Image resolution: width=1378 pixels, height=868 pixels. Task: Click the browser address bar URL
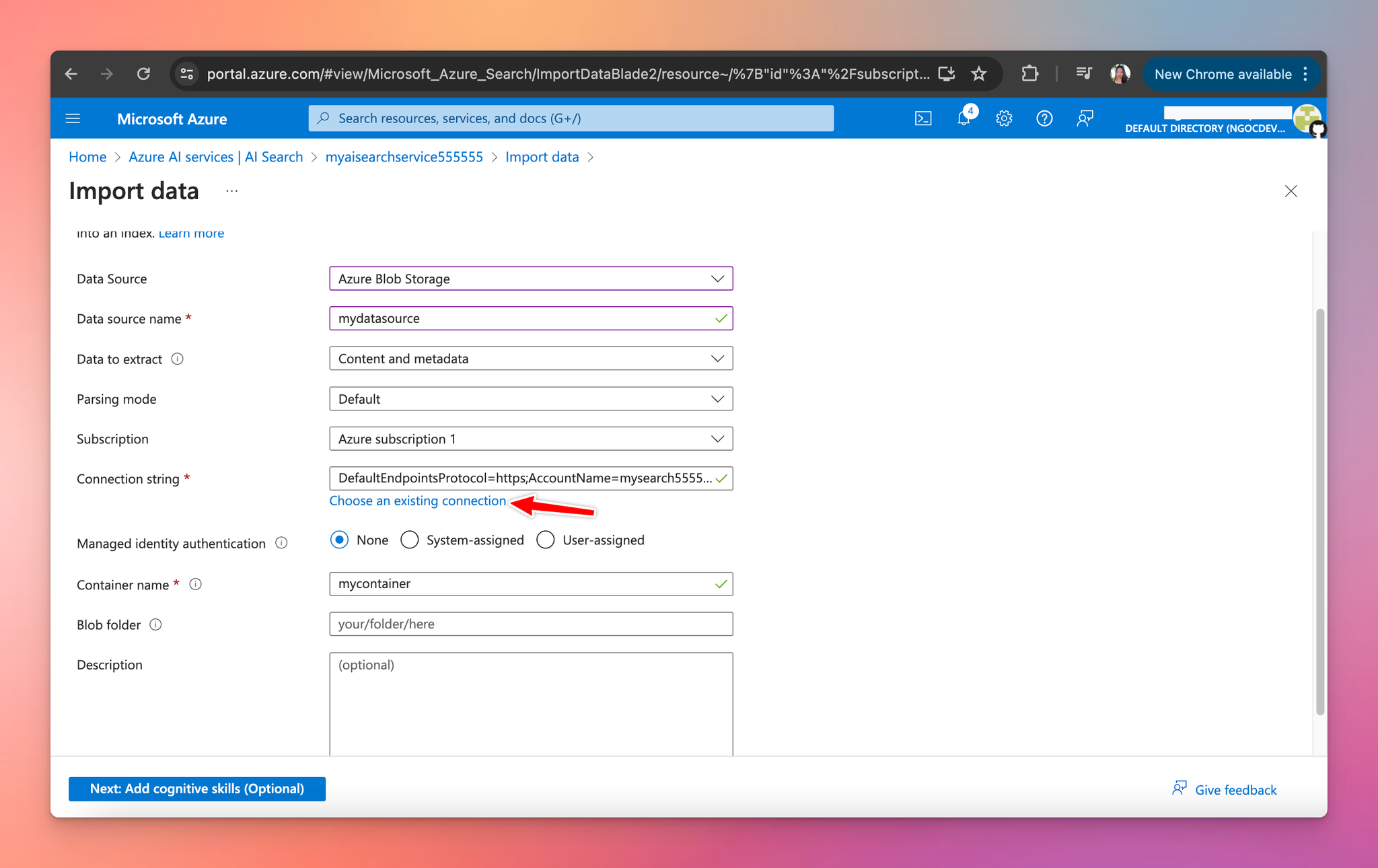(x=569, y=74)
